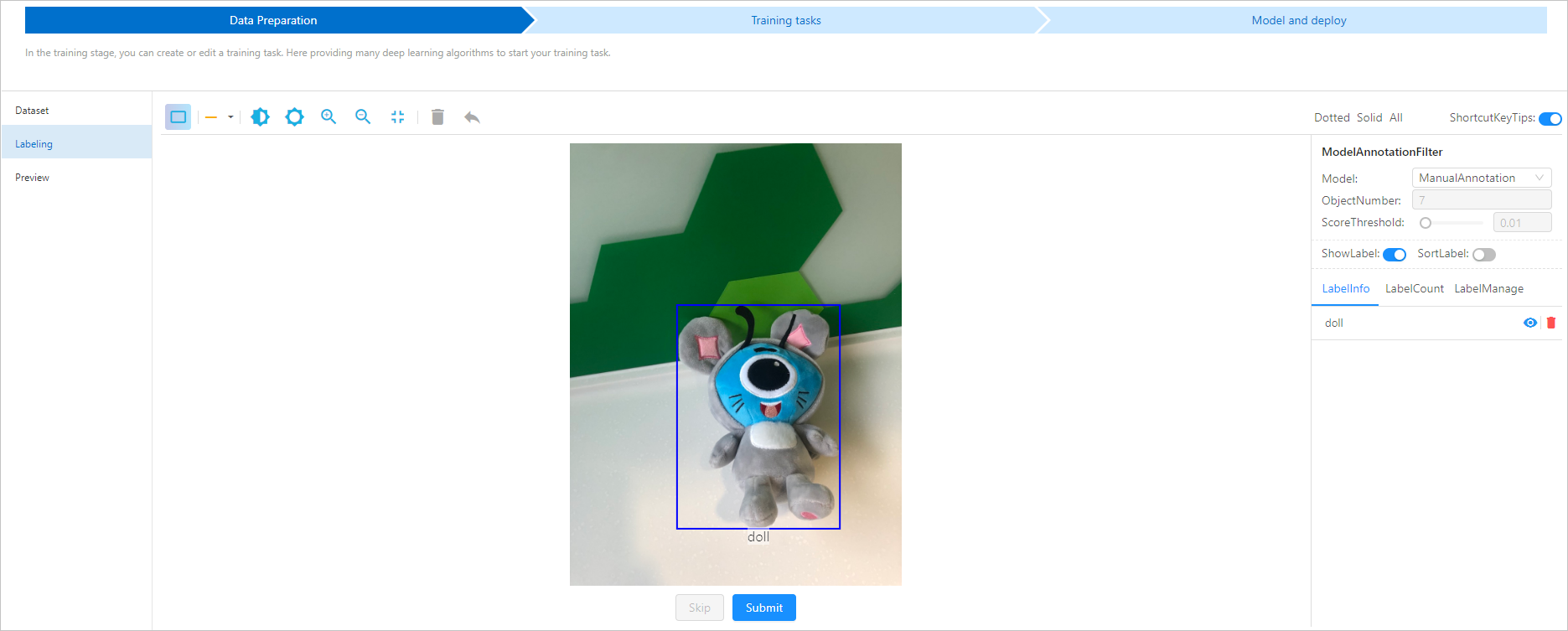The width and height of the screenshot is (1568, 631).
Task: Zoom in on the image
Action: pos(329,117)
